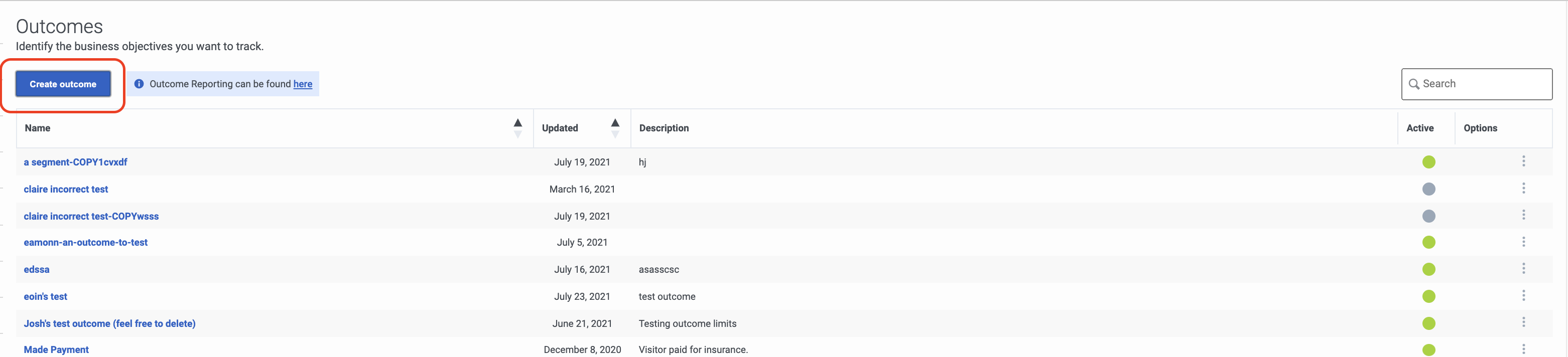Viewport: 1568px width, 357px height.
Task: Open options menu for edssa row
Action: (1523, 269)
